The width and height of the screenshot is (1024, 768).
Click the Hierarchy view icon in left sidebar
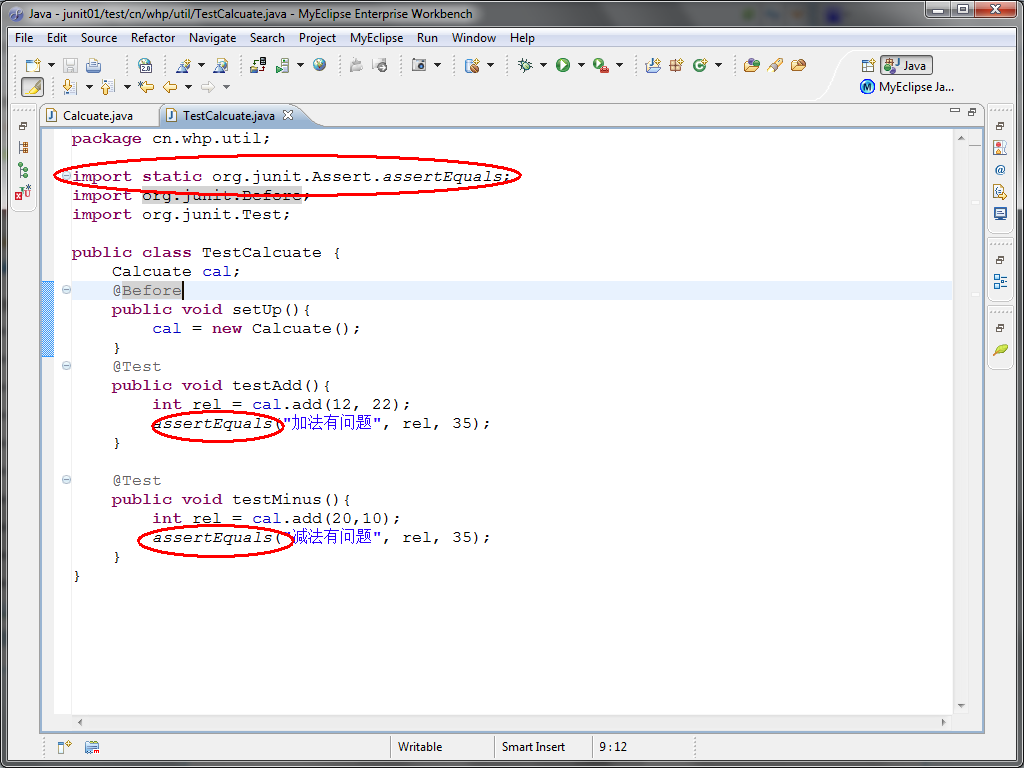coord(24,171)
